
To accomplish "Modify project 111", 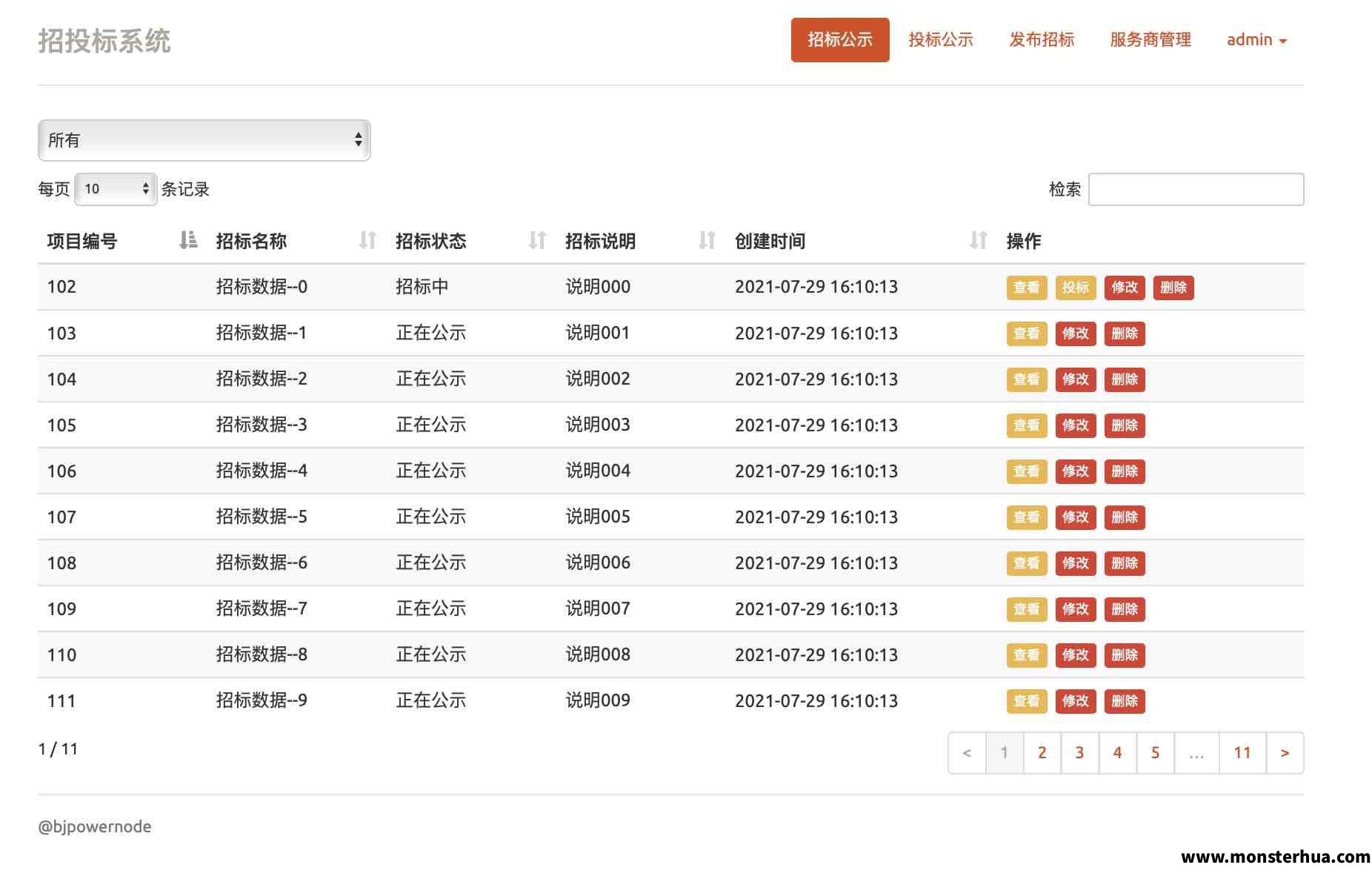I will coord(1075,701).
